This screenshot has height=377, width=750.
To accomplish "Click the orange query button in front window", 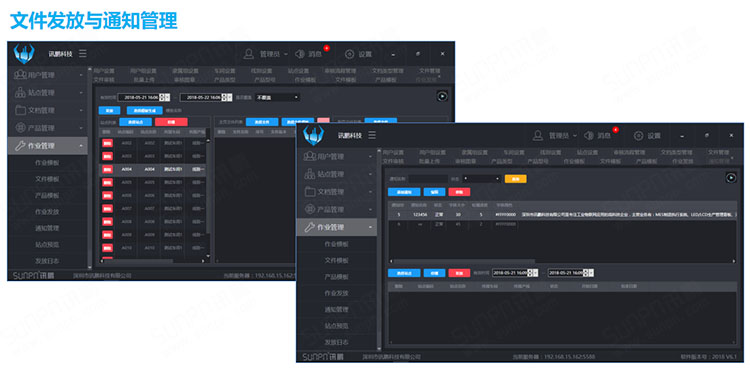I will pyautogui.click(x=516, y=178).
